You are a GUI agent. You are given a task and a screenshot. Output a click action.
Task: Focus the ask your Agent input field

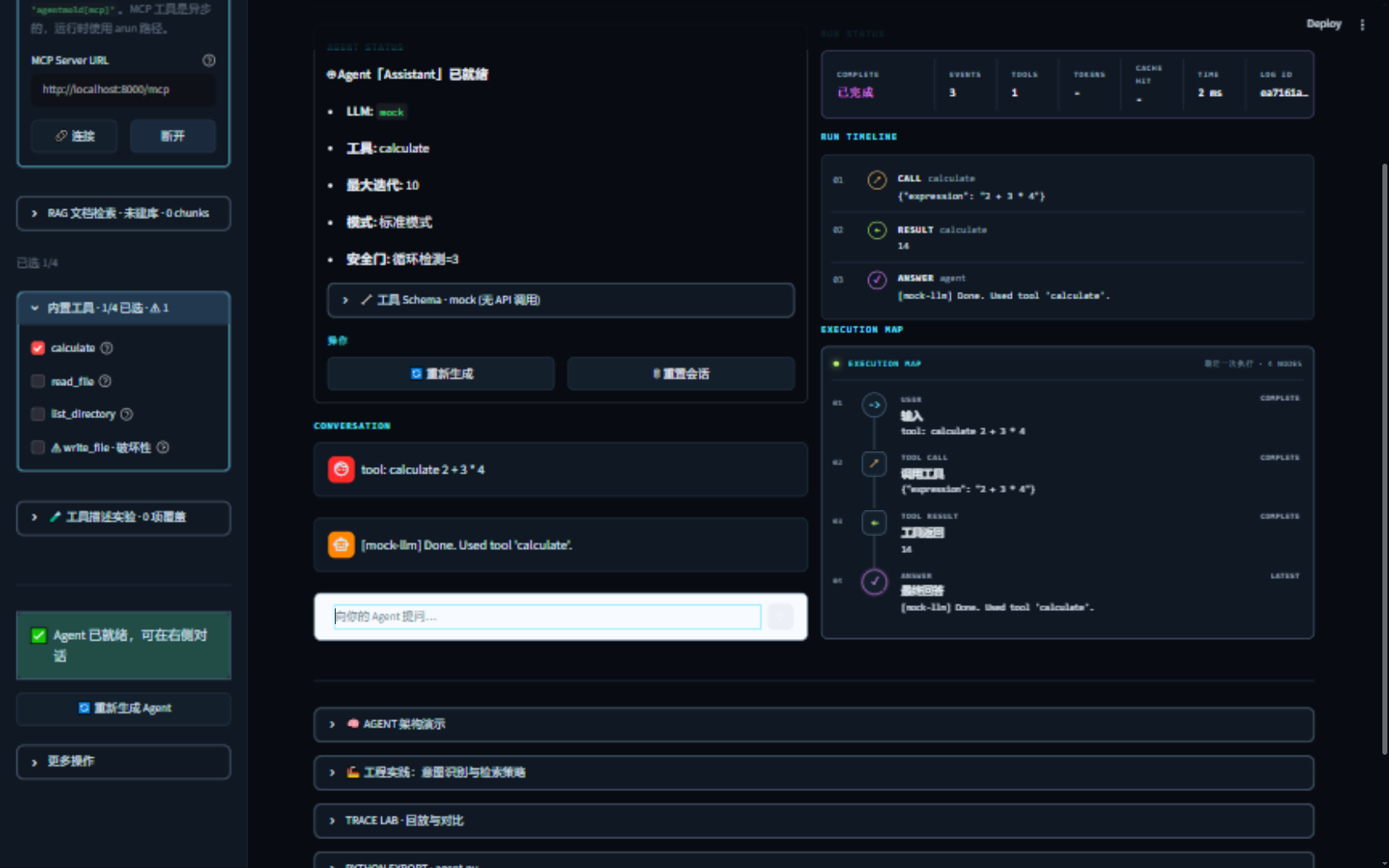547,617
